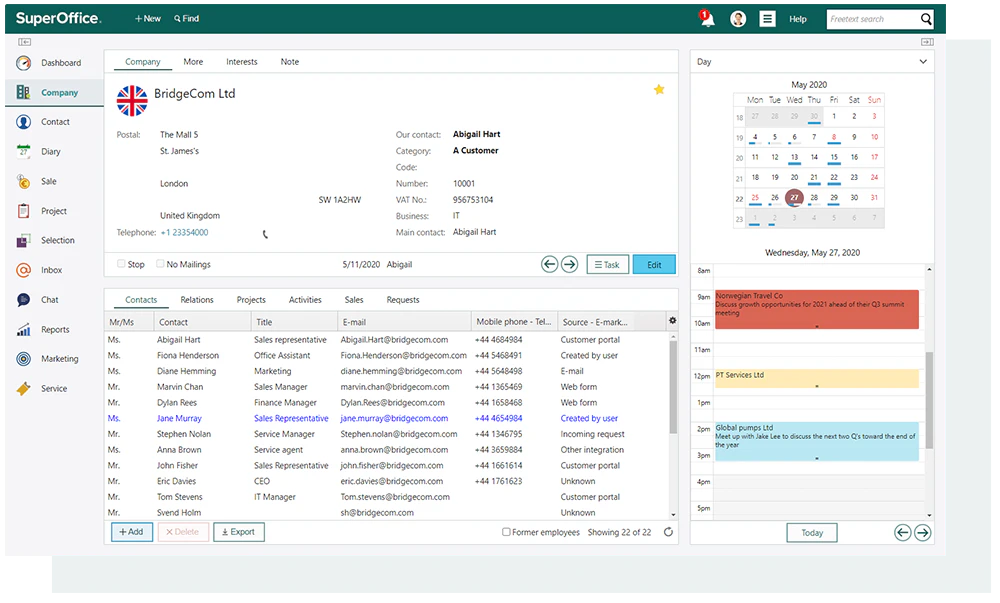Open the Marketing target icon
Image resolution: width=1000 pixels, height=603 pixels.
[24, 359]
